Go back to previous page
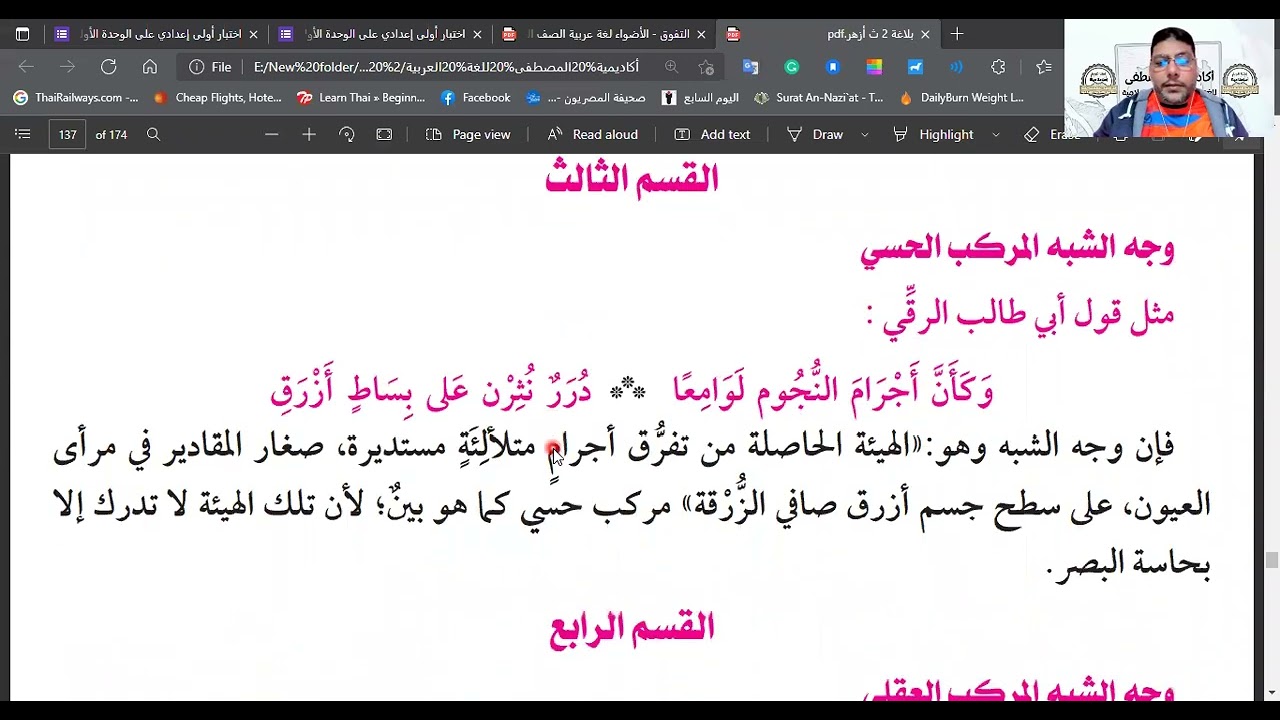This screenshot has width=1280, height=720. (27, 67)
